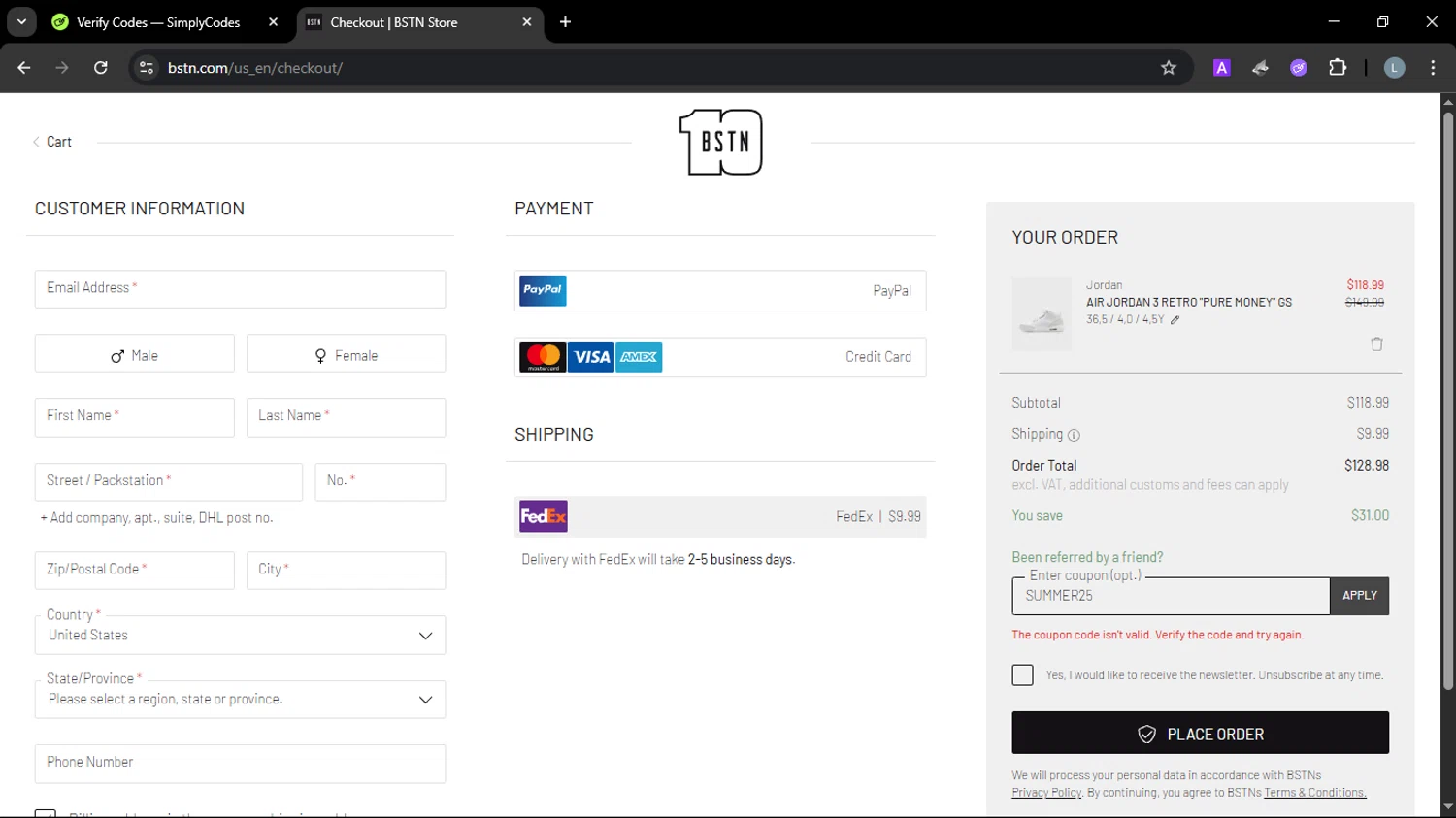Viewport: 1456px width, 818px height.
Task: Focus the Phone Number field
Action: [240, 764]
